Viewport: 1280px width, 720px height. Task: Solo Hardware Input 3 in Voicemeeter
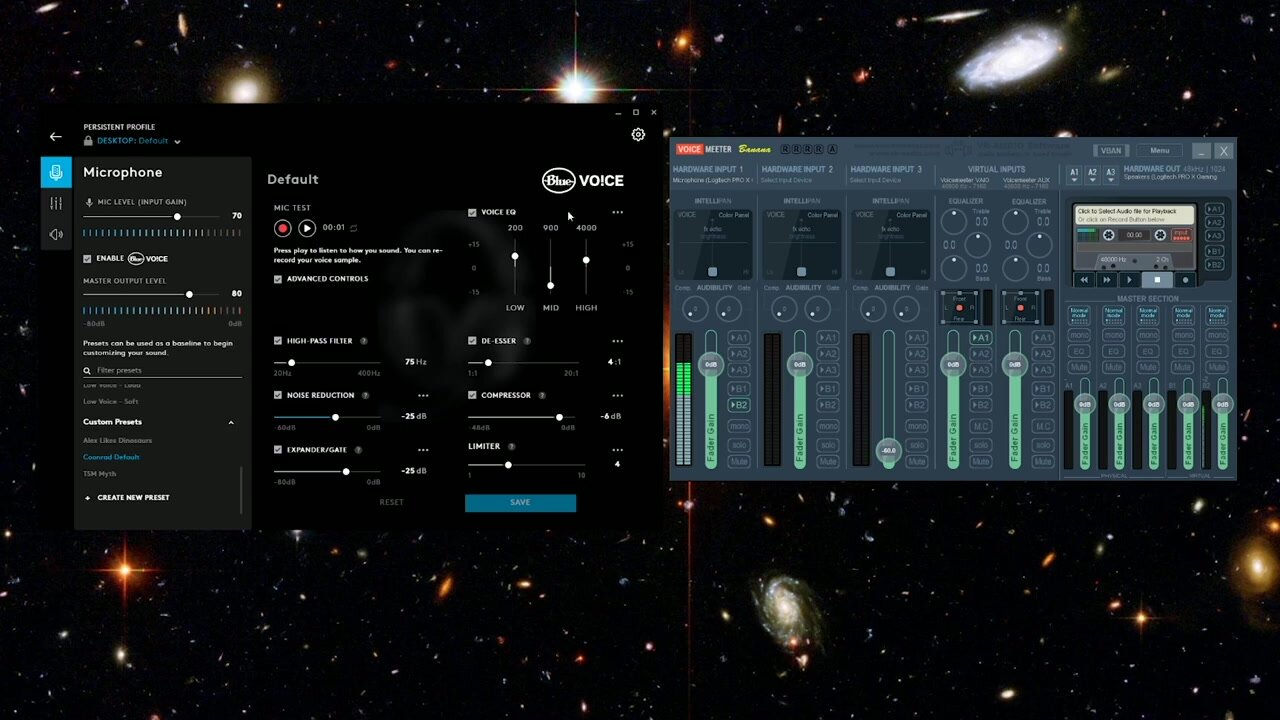[x=918, y=444]
